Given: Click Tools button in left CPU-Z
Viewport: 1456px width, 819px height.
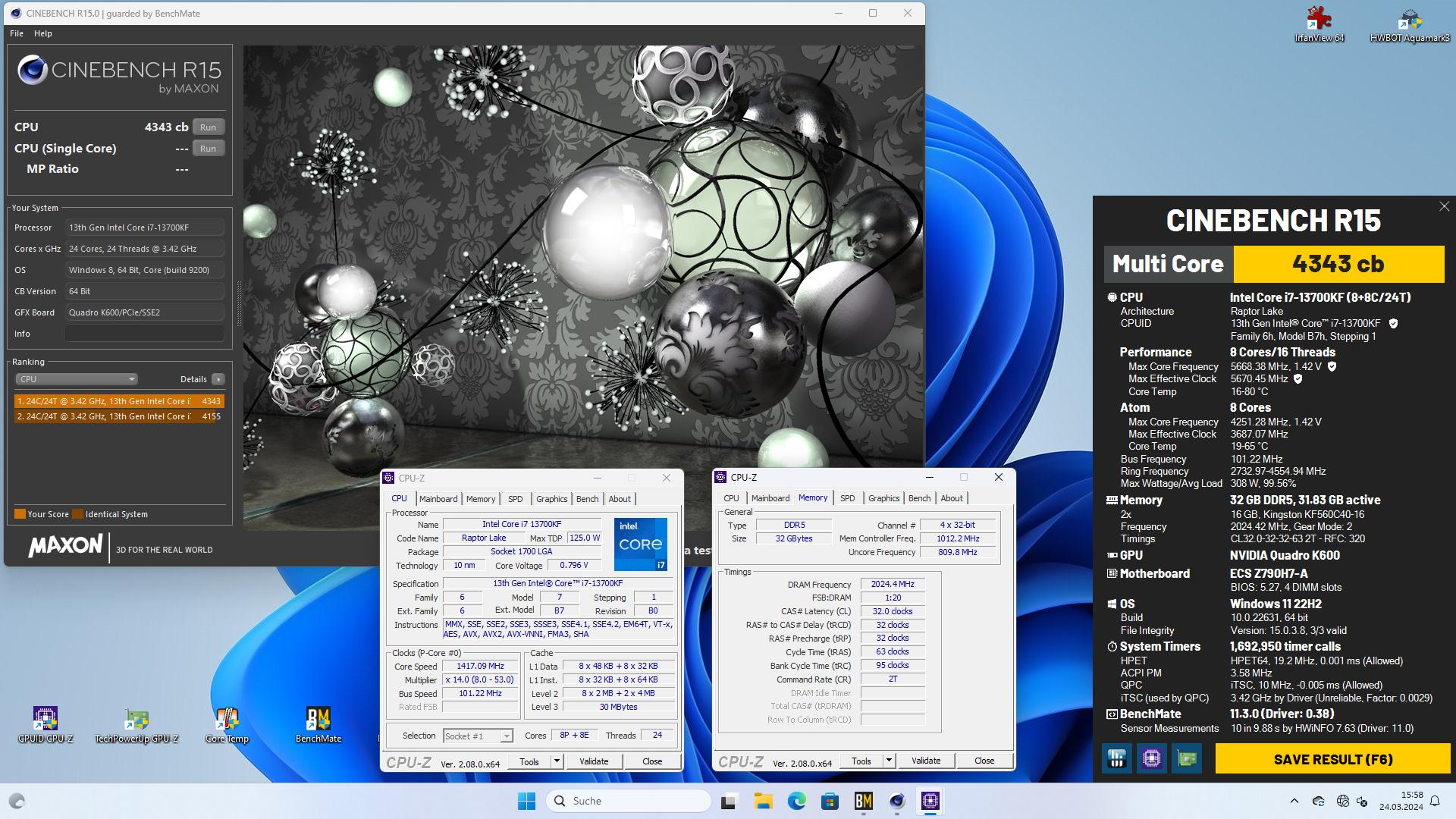Looking at the screenshot, I should pos(529,761).
